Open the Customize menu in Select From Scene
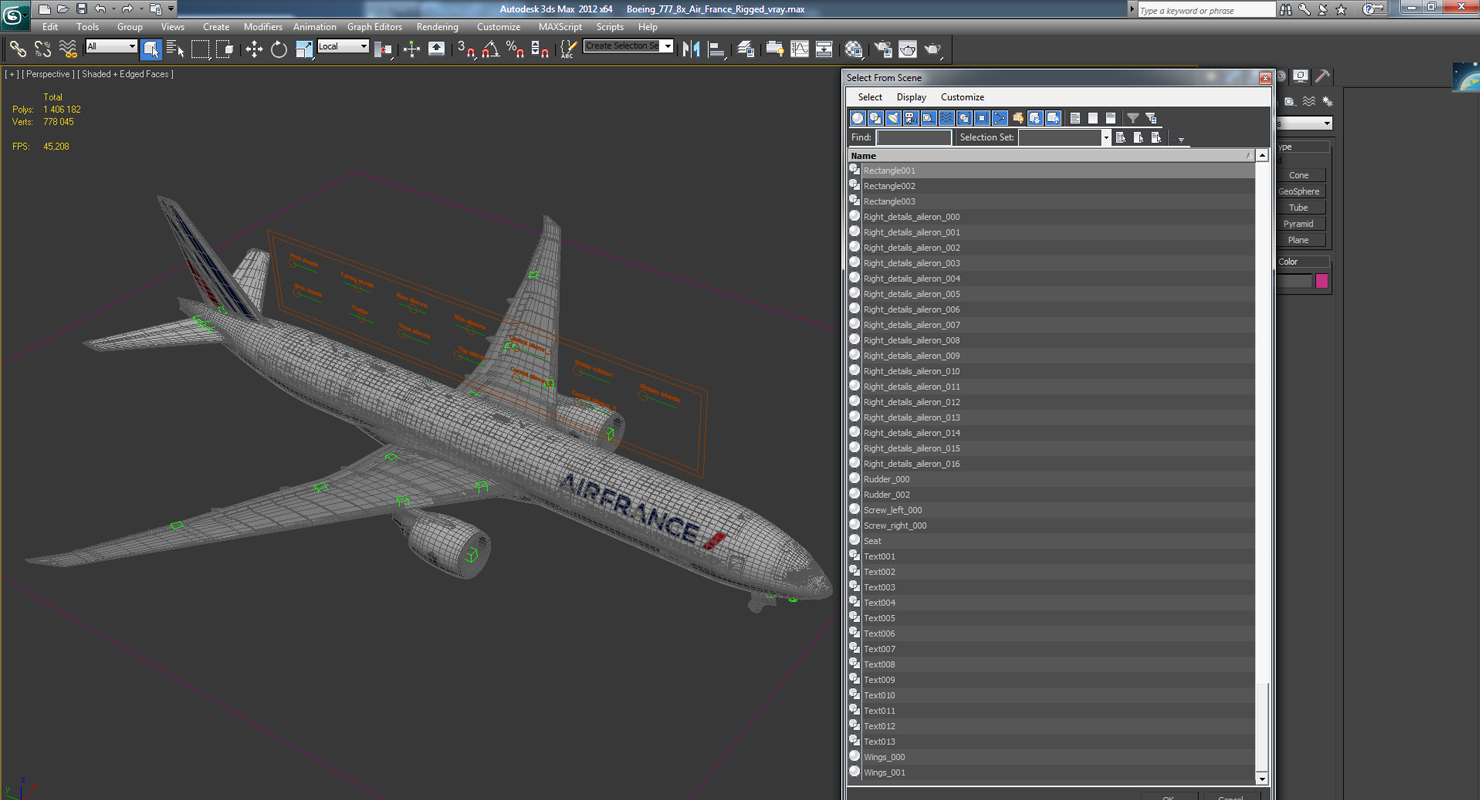 tap(963, 97)
